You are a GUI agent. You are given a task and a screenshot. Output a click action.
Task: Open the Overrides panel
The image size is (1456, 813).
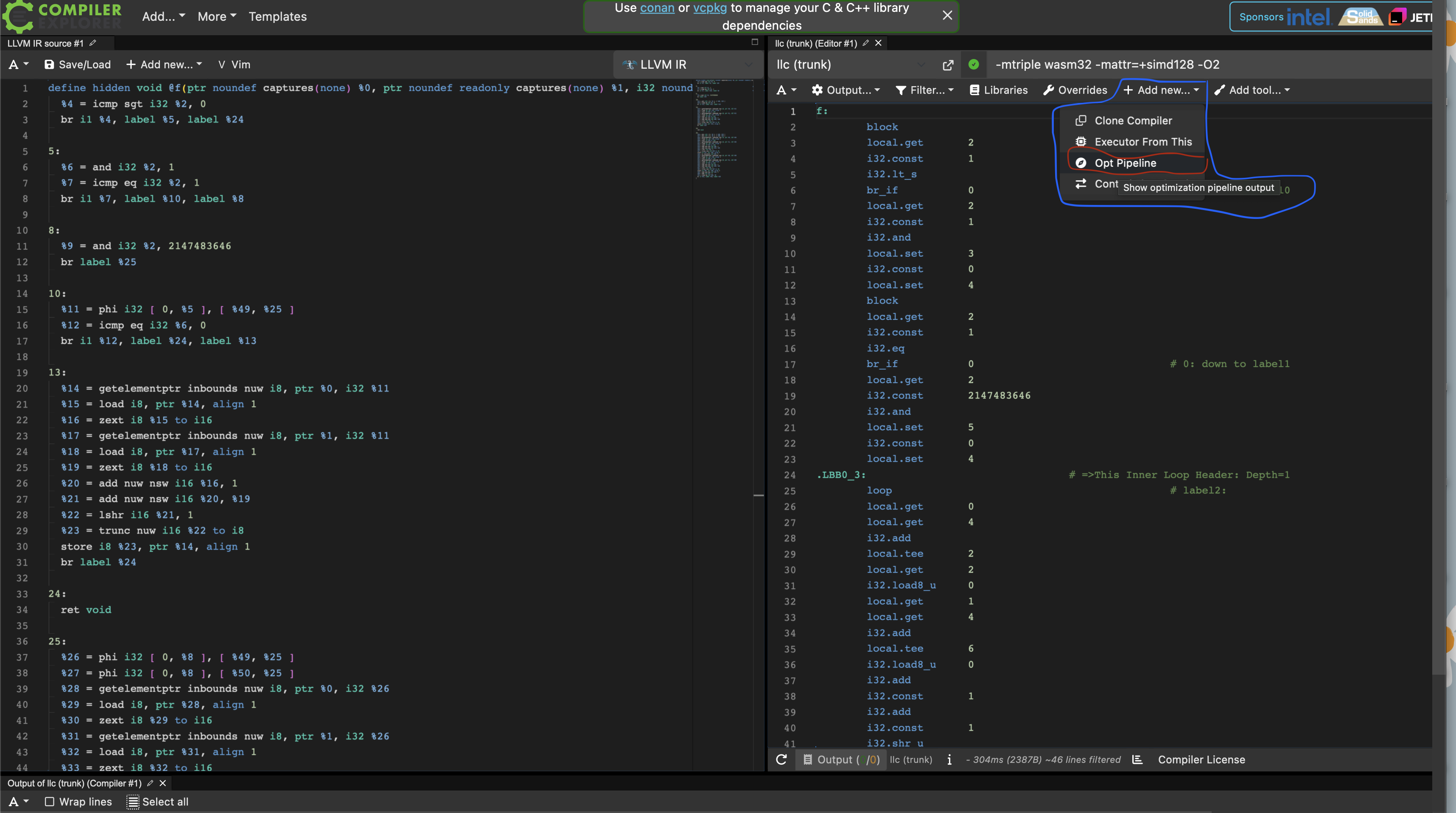pyautogui.click(x=1075, y=90)
